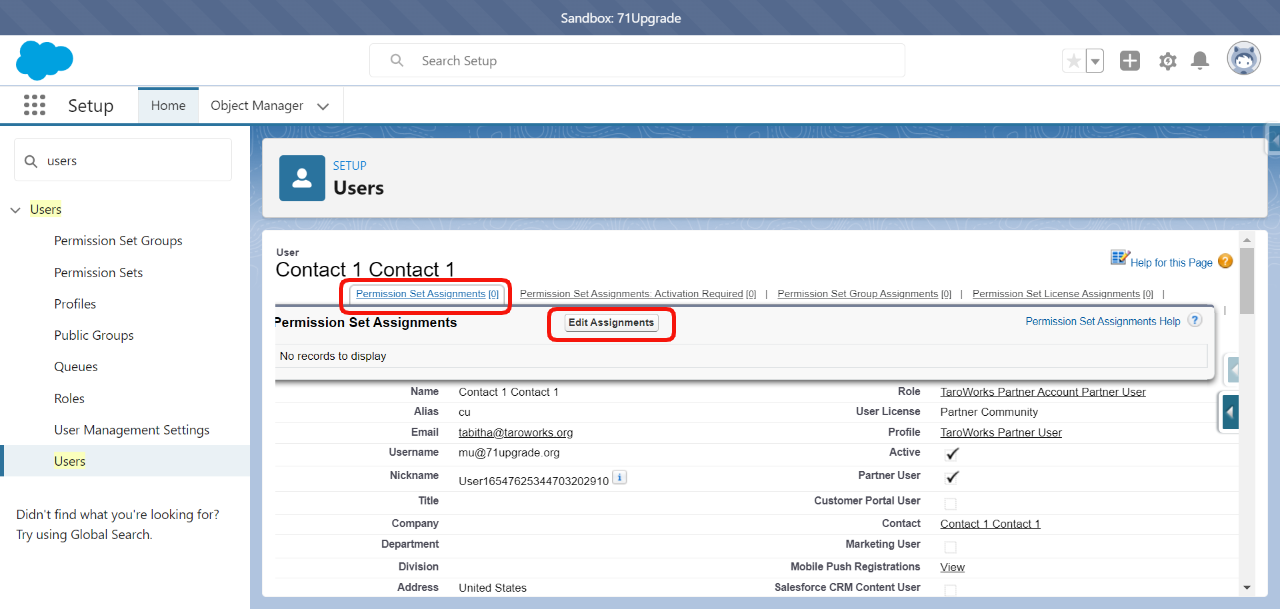Click the Nickname info icon
This screenshot has width=1280, height=609.
619,478
